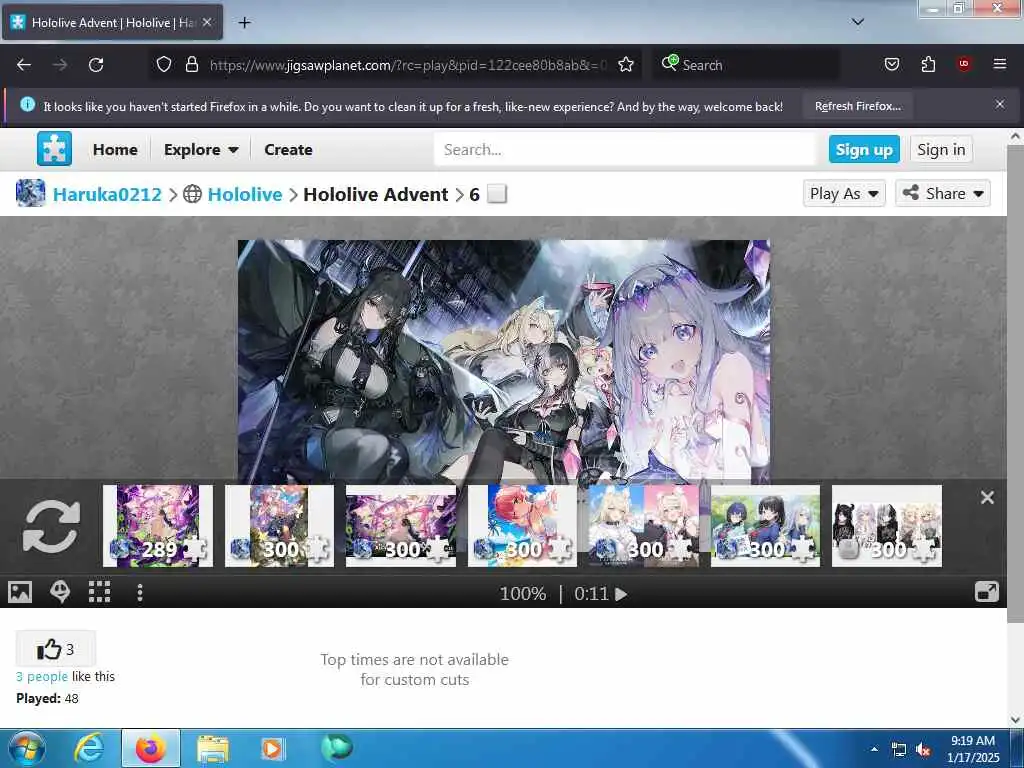Open the '3 people' likes link
The image size is (1024, 768).
pyautogui.click(x=42, y=677)
